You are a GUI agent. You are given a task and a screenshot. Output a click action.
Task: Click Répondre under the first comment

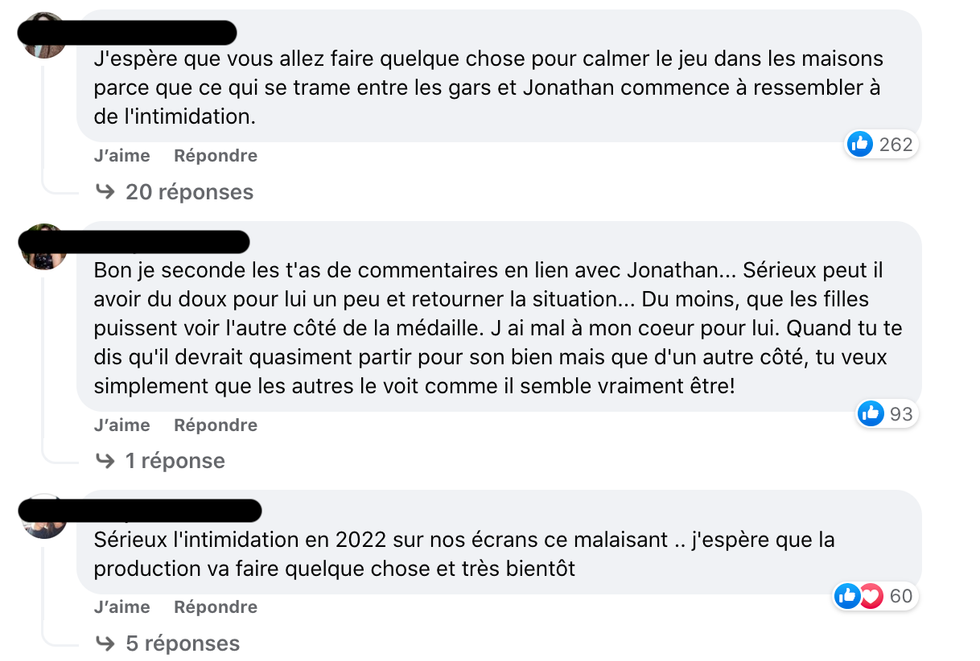215,155
